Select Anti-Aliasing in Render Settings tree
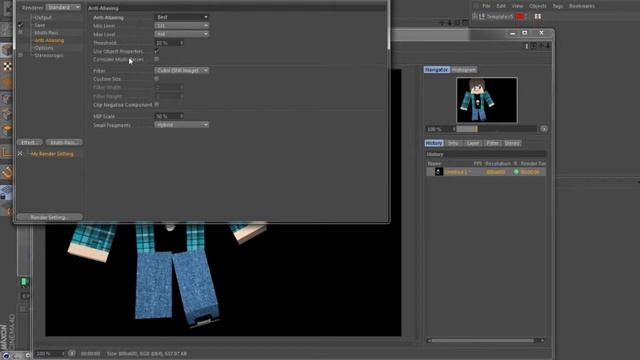The height and width of the screenshot is (360, 640). coord(49,40)
